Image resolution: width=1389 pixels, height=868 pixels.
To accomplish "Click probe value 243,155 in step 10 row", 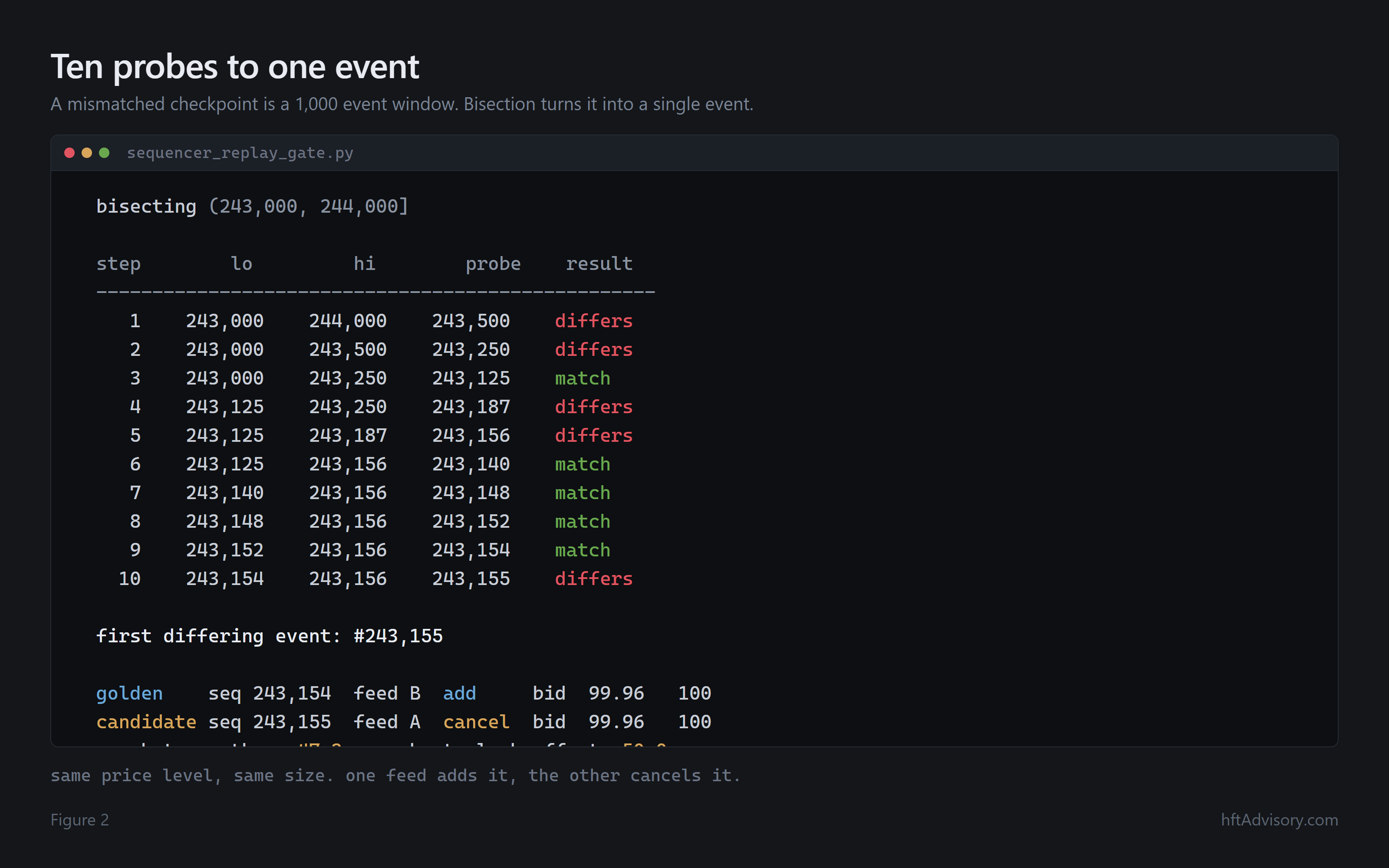I will click(471, 579).
